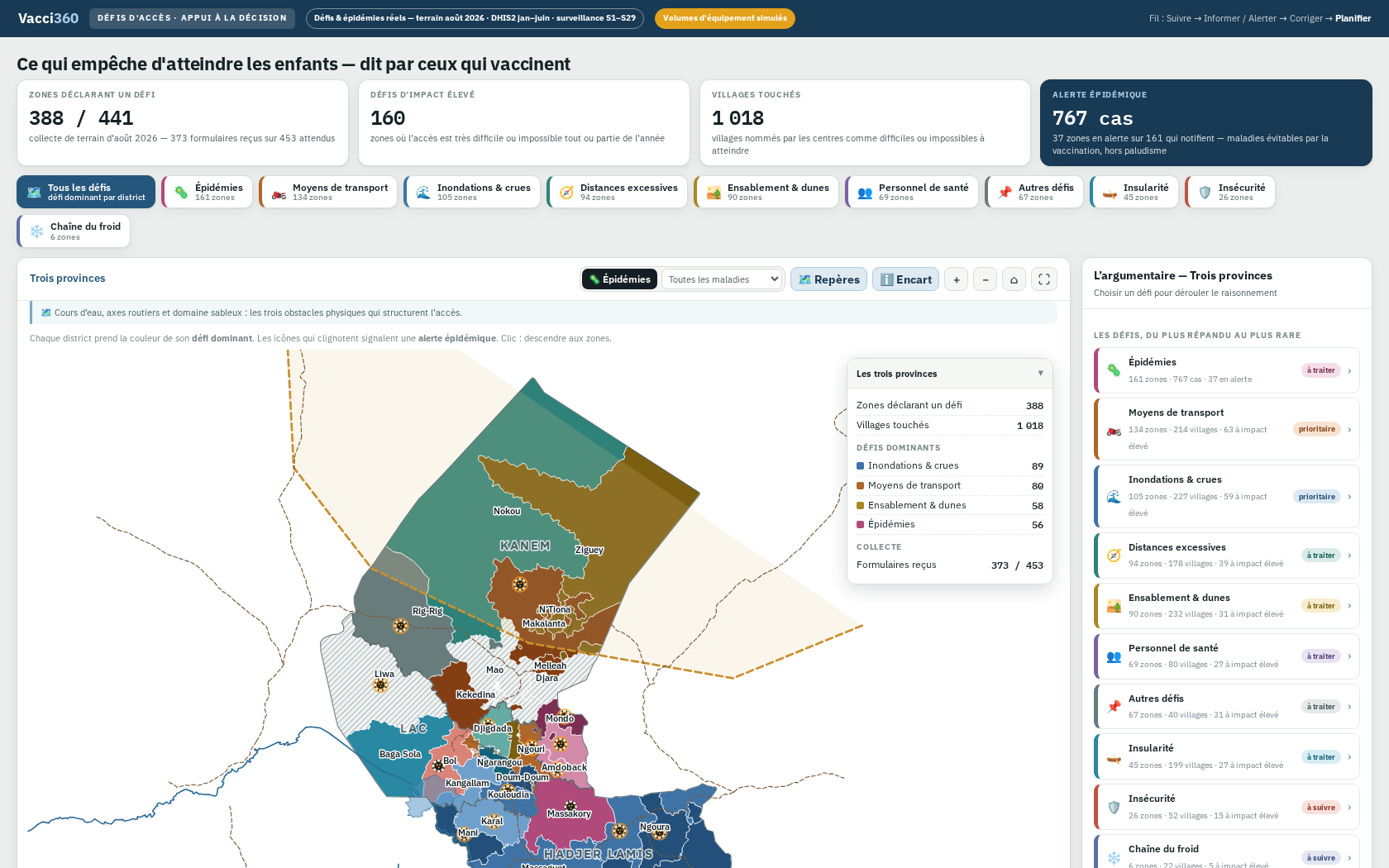Select the Baga Sola district on the map
Viewport: 1389px width, 868px height.
point(400,754)
